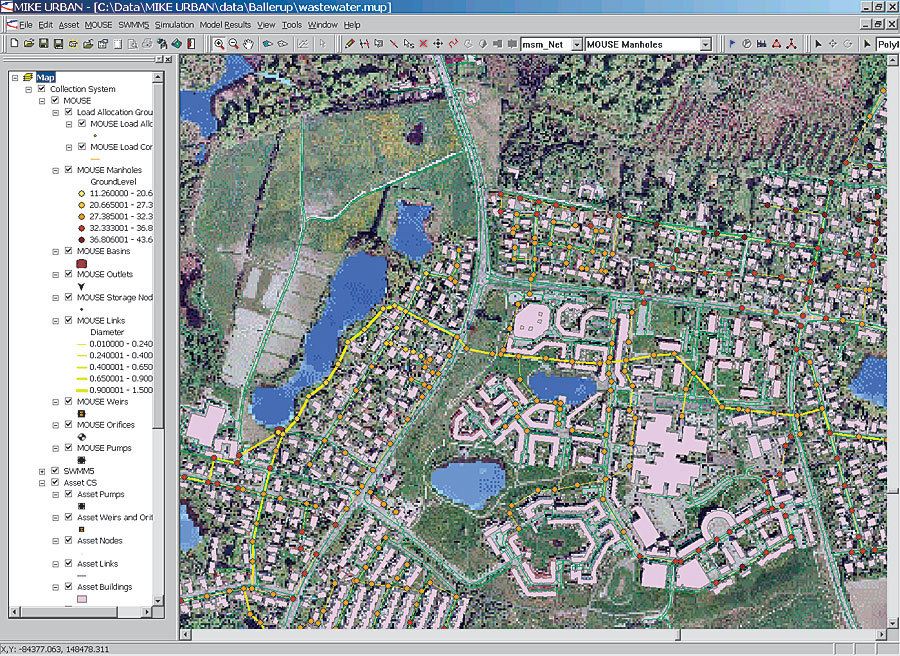Image resolution: width=900 pixels, height=656 pixels.
Task: Click the red diagonal line tool icon
Action: [x=393, y=44]
